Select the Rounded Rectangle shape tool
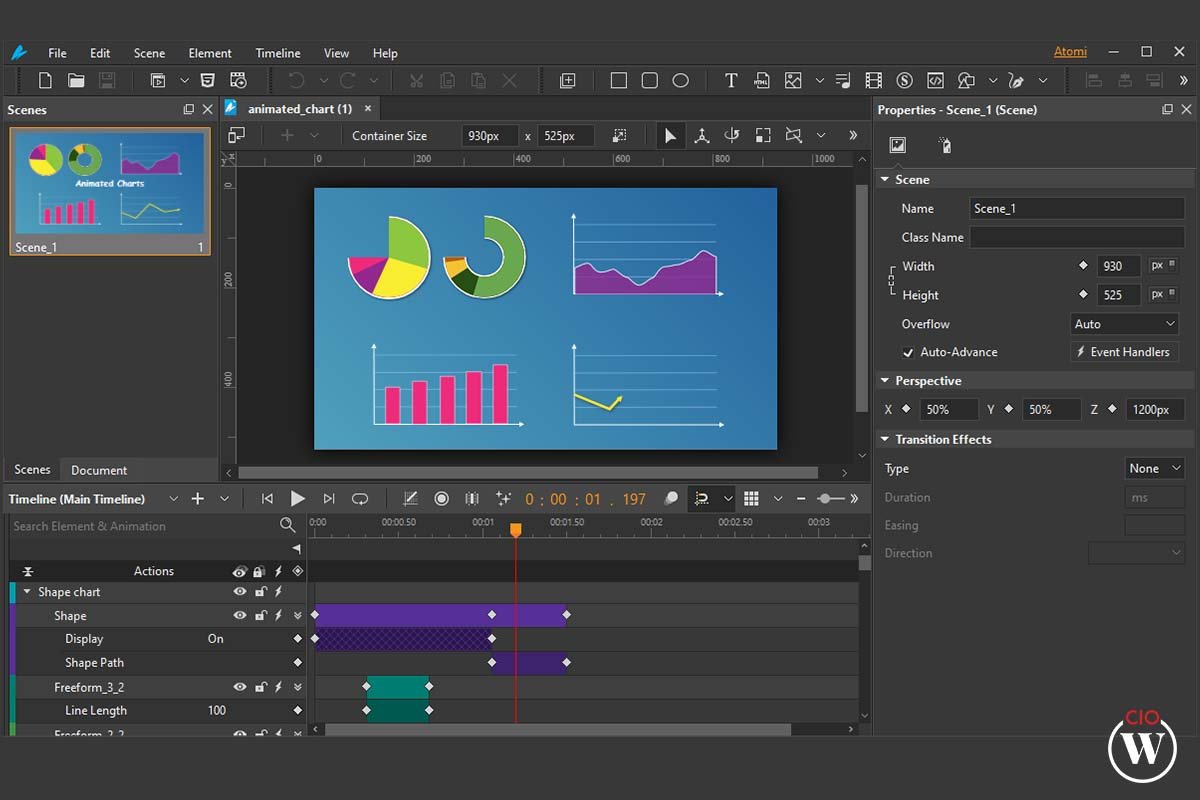The width and height of the screenshot is (1200, 800). 650,81
